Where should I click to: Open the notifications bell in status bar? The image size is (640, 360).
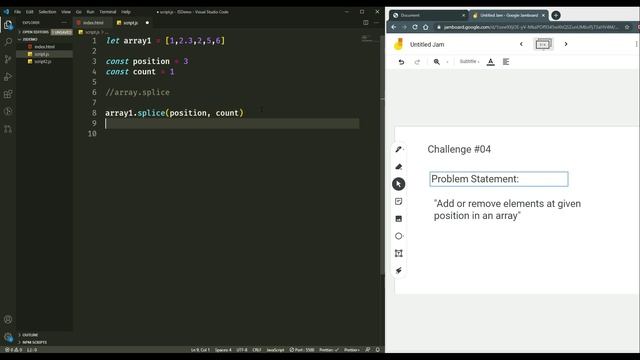(x=378, y=350)
